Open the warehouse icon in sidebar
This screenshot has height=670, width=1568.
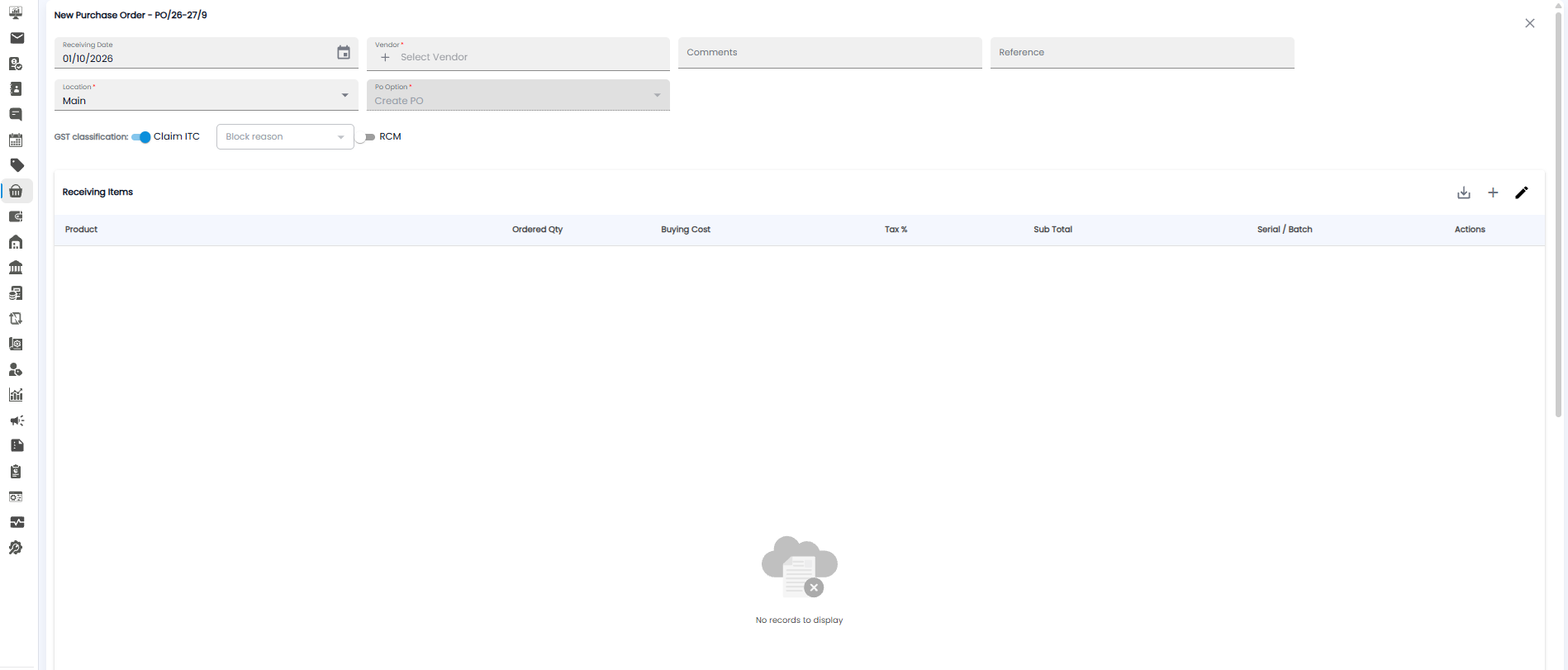coord(16,242)
